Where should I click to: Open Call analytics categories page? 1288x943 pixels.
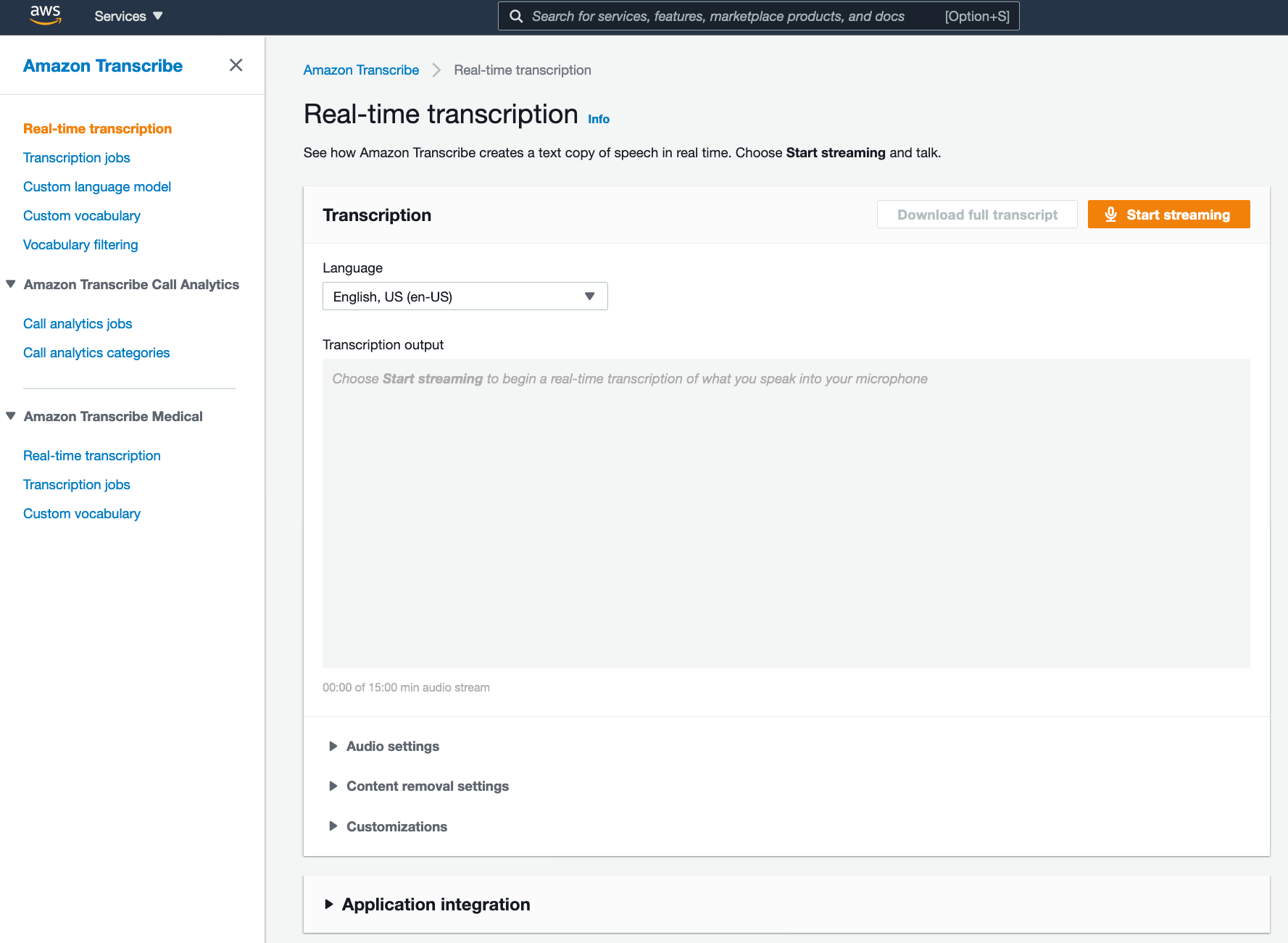point(96,352)
